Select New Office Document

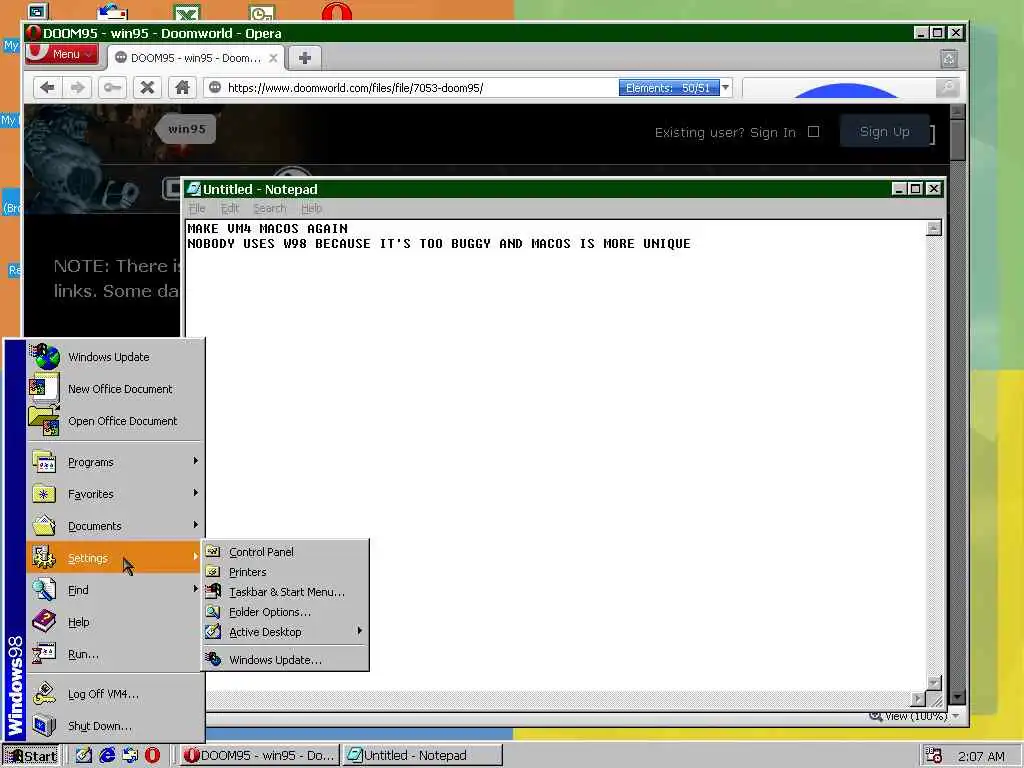(x=115, y=389)
